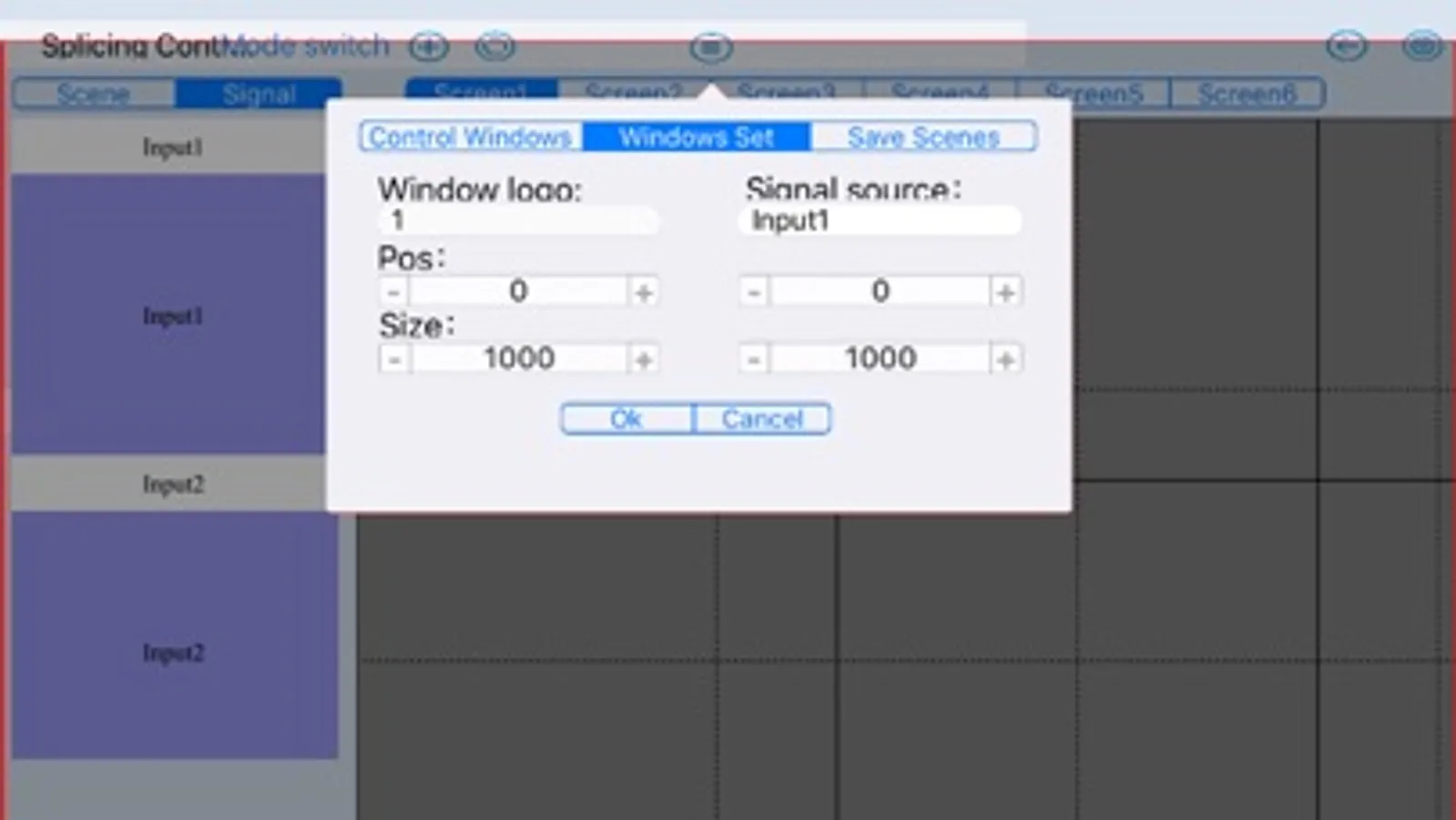Select the Screen3 tab

[787, 91]
